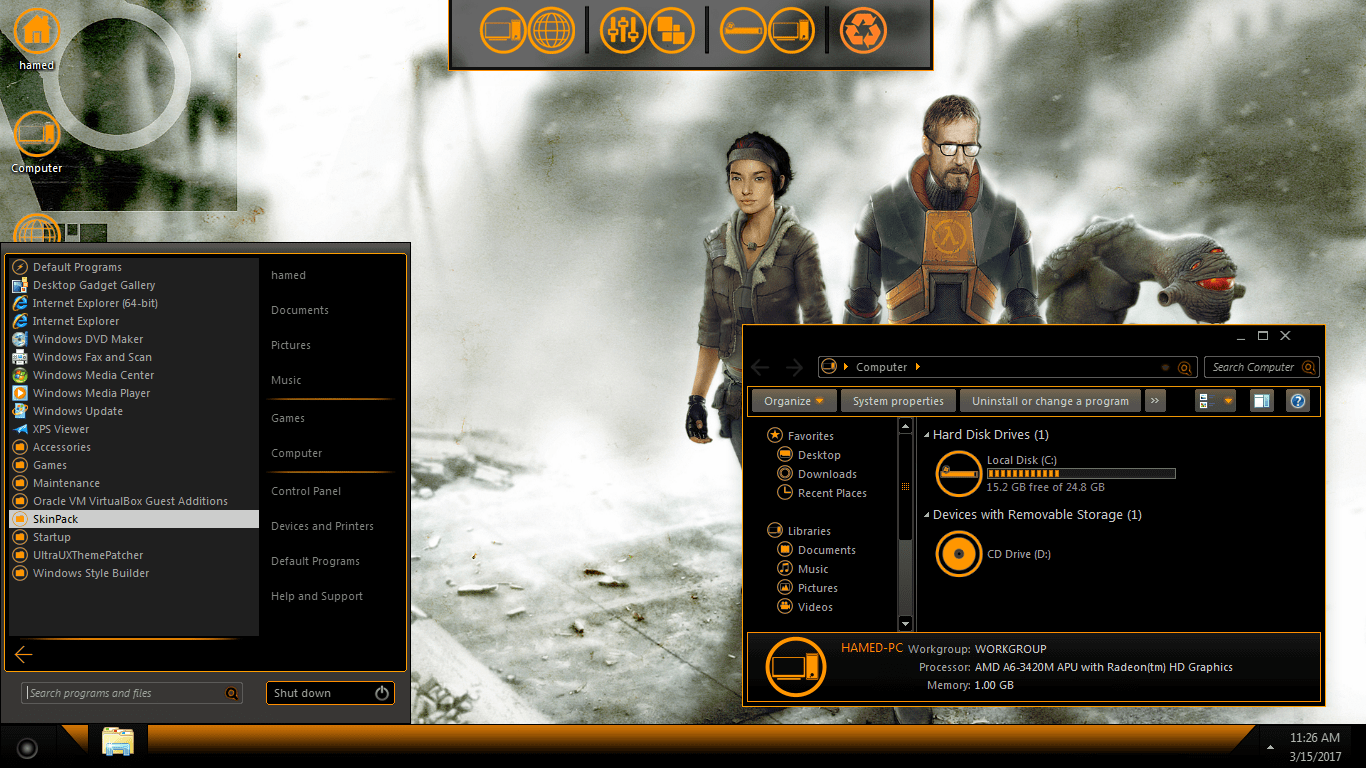
Task: Click the Local Disk (C:) capacity bar
Action: click(x=1081, y=474)
